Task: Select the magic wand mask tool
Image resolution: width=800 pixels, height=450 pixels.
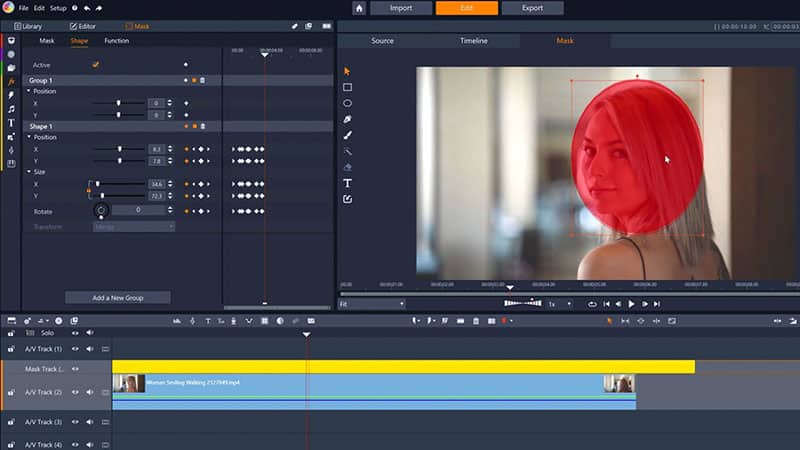Action: pos(347,151)
